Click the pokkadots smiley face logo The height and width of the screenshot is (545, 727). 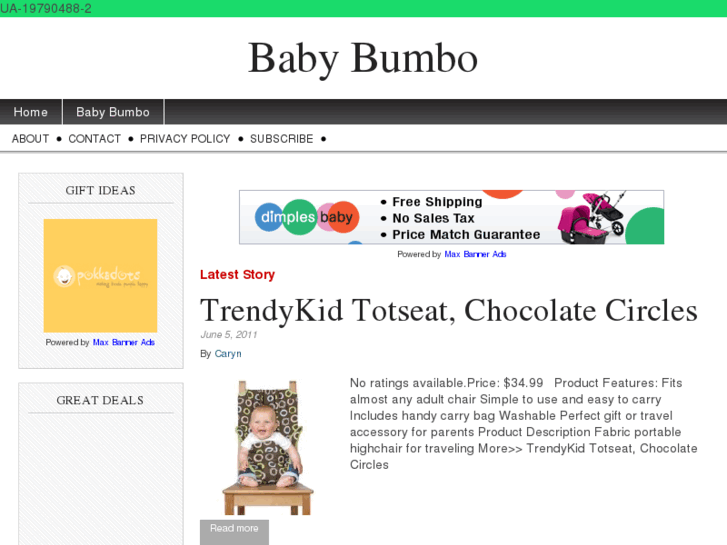pyautogui.click(x=64, y=276)
